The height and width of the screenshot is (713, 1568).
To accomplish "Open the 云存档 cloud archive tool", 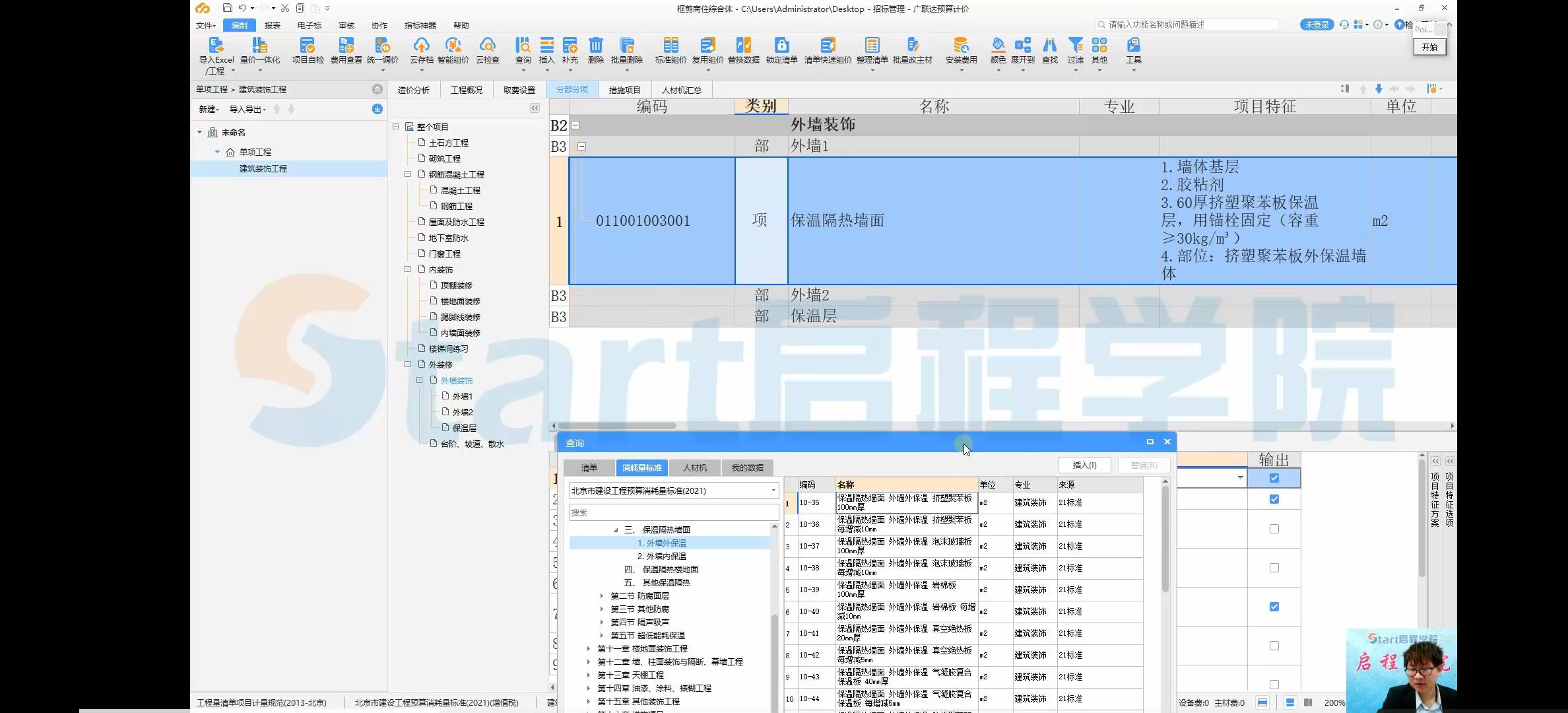I will pyautogui.click(x=421, y=51).
